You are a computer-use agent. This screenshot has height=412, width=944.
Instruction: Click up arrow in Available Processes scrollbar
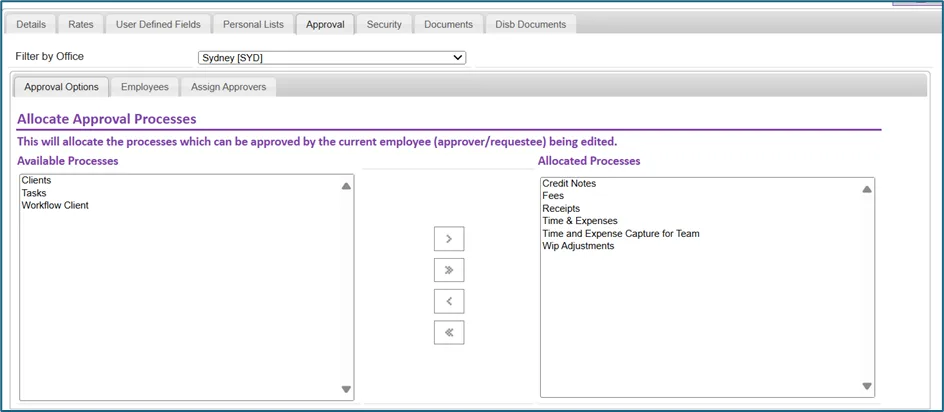(x=346, y=187)
